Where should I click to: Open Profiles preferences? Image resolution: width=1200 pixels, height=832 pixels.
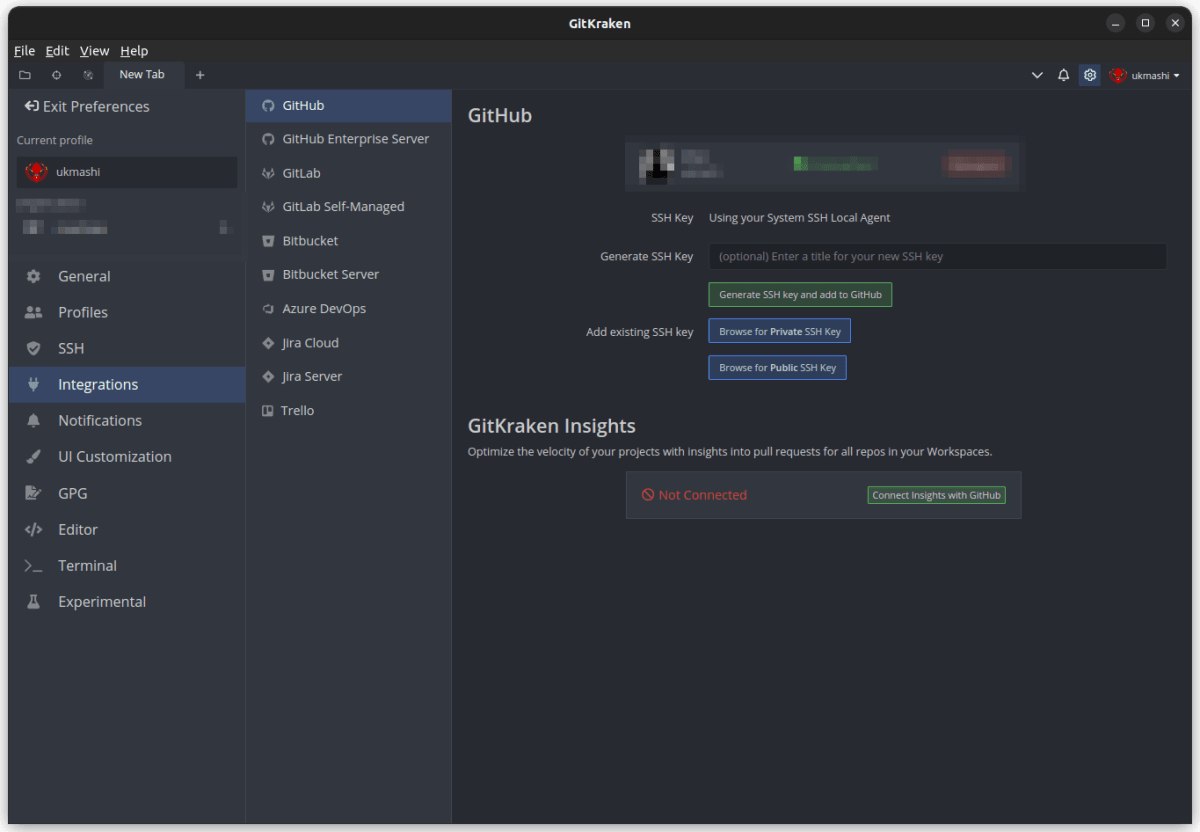point(127,312)
